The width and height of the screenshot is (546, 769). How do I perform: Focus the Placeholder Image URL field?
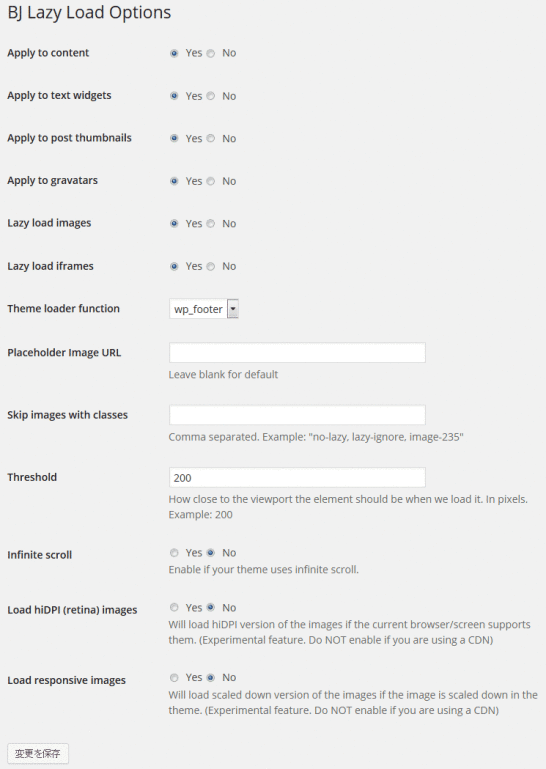point(297,353)
